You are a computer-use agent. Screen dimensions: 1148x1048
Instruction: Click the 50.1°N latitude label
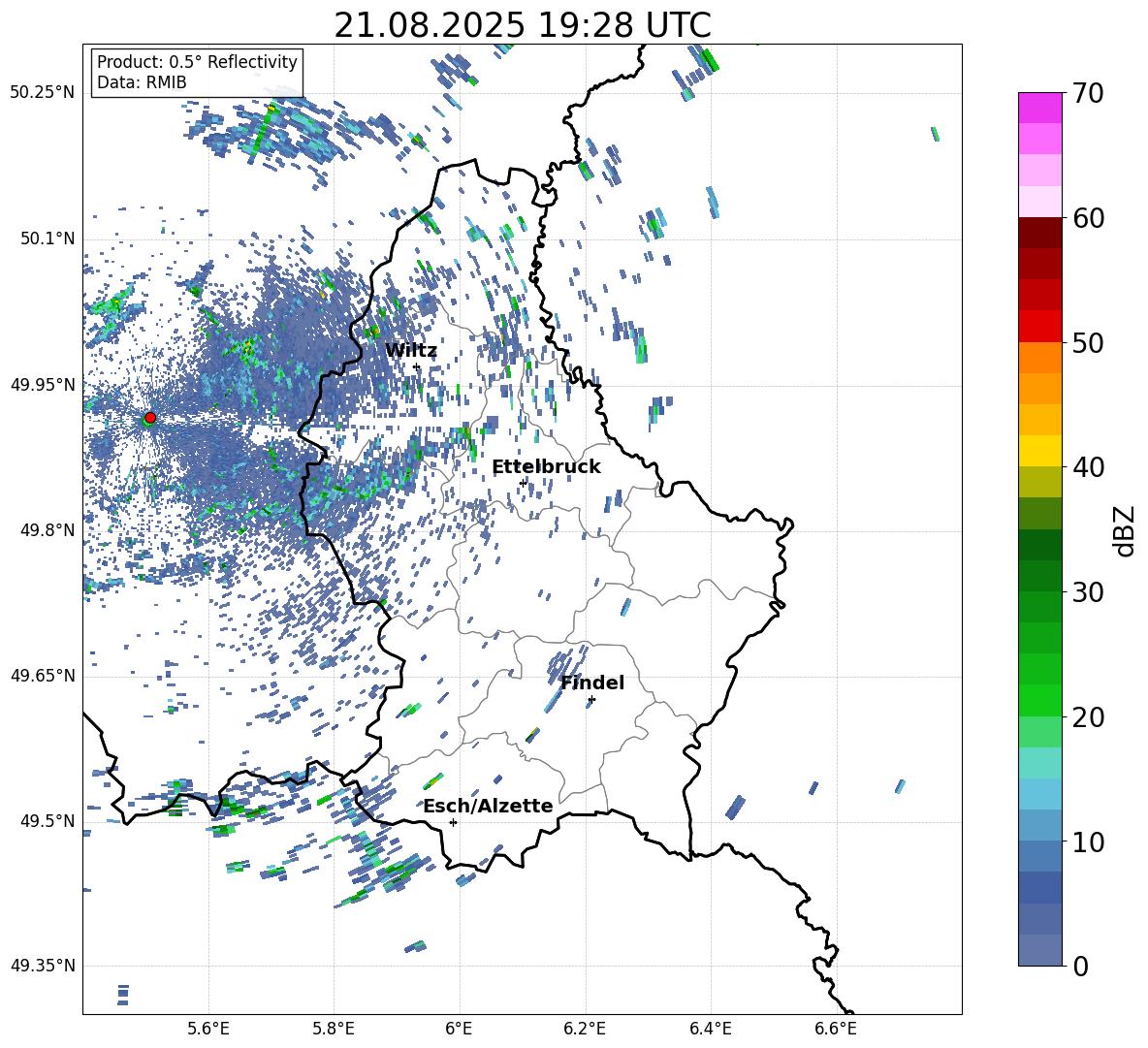[47, 238]
